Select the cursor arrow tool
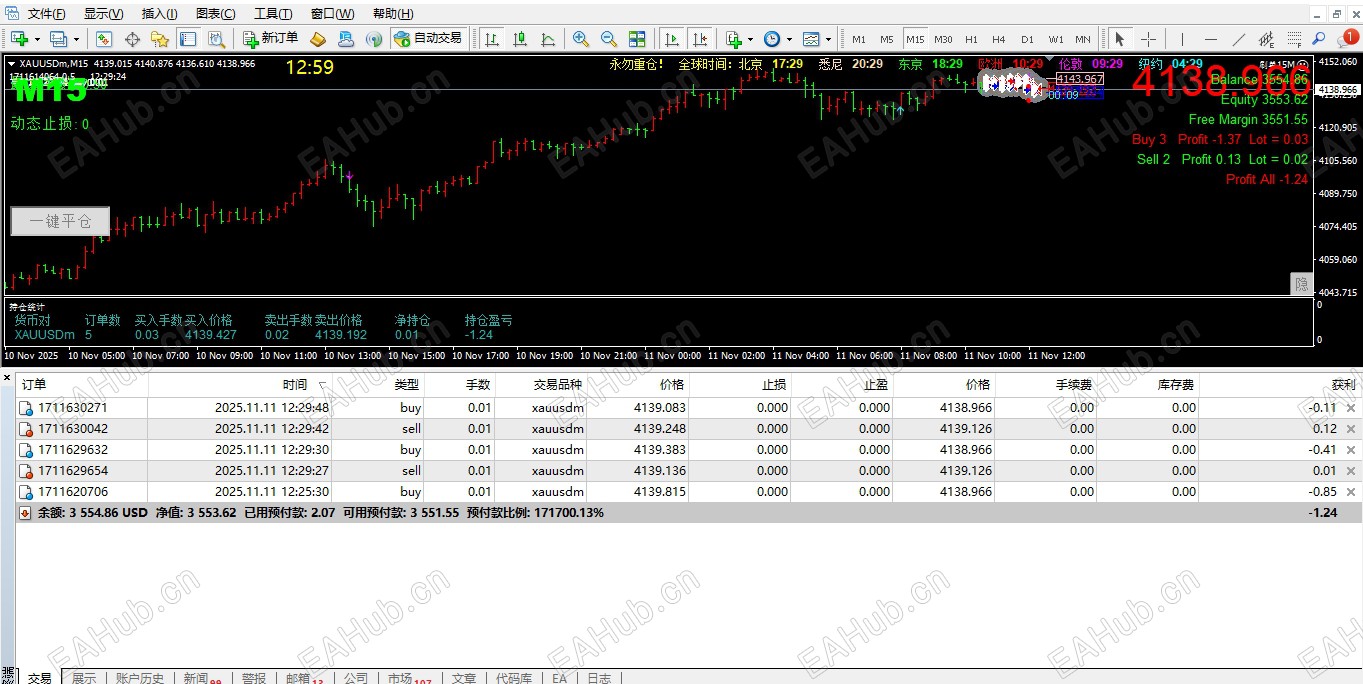The width and height of the screenshot is (1363, 684). (x=1119, y=39)
